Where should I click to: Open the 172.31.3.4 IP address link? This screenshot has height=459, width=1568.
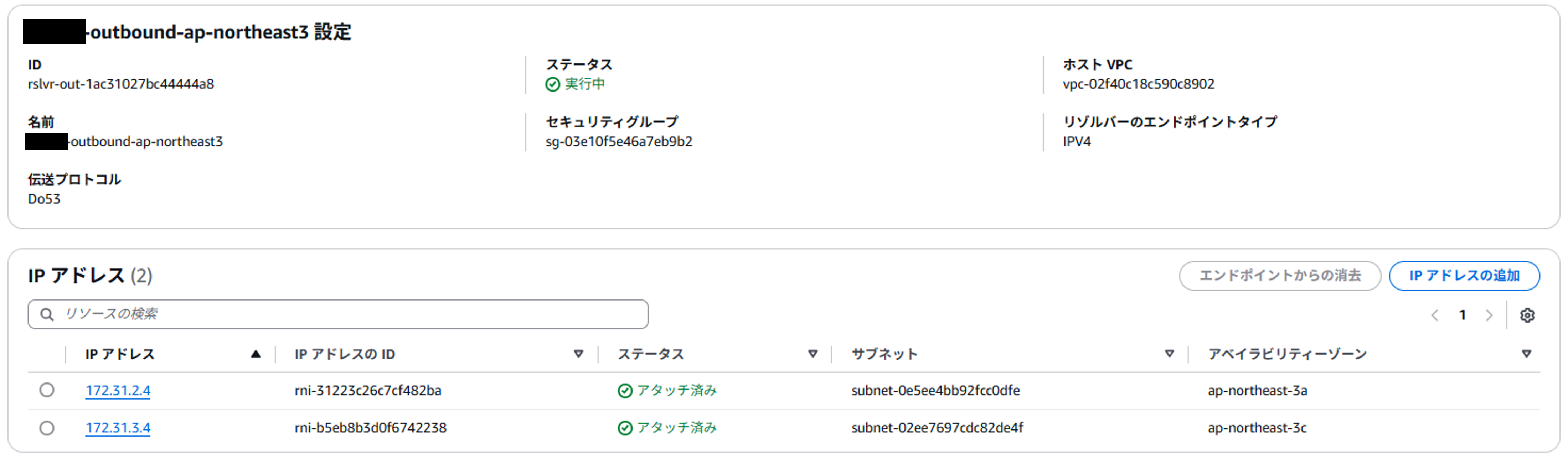(x=118, y=427)
